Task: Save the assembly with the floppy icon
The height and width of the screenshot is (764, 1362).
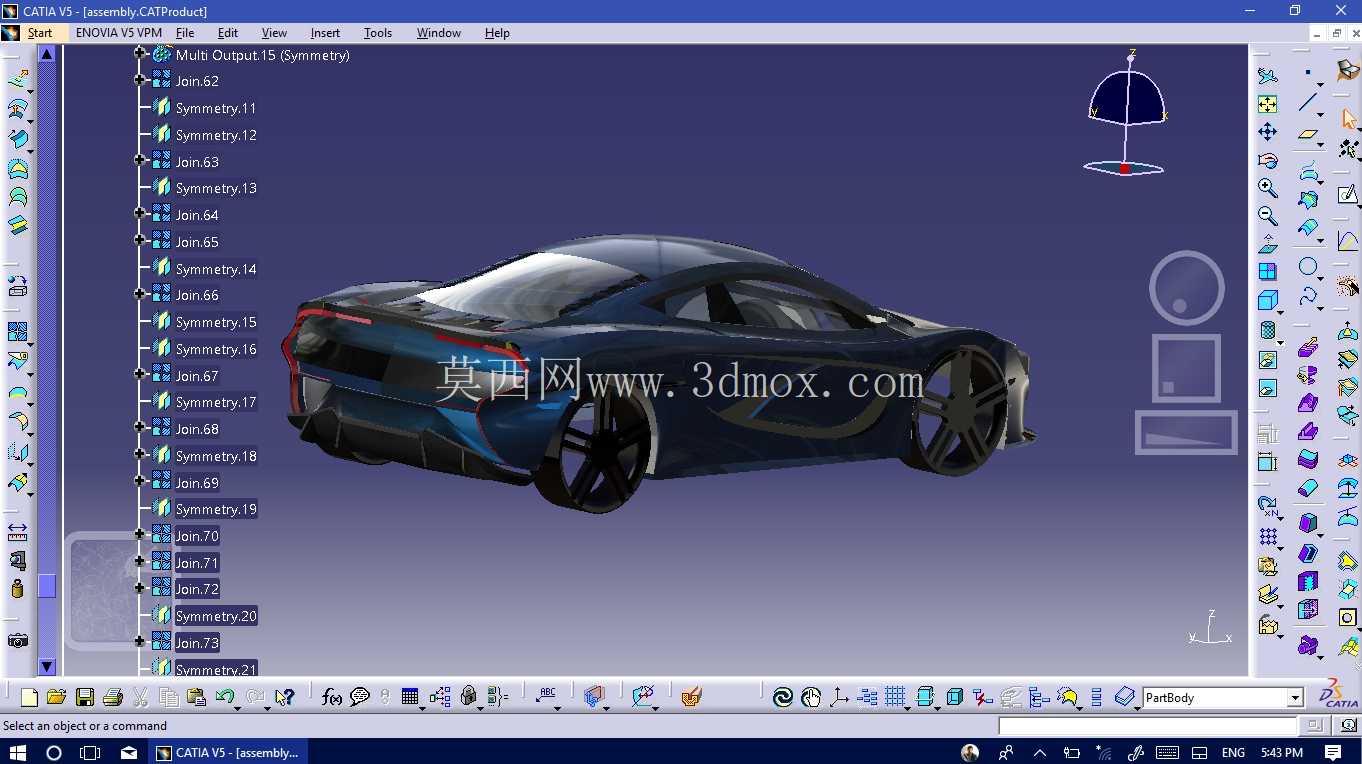Action: tap(85, 697)
